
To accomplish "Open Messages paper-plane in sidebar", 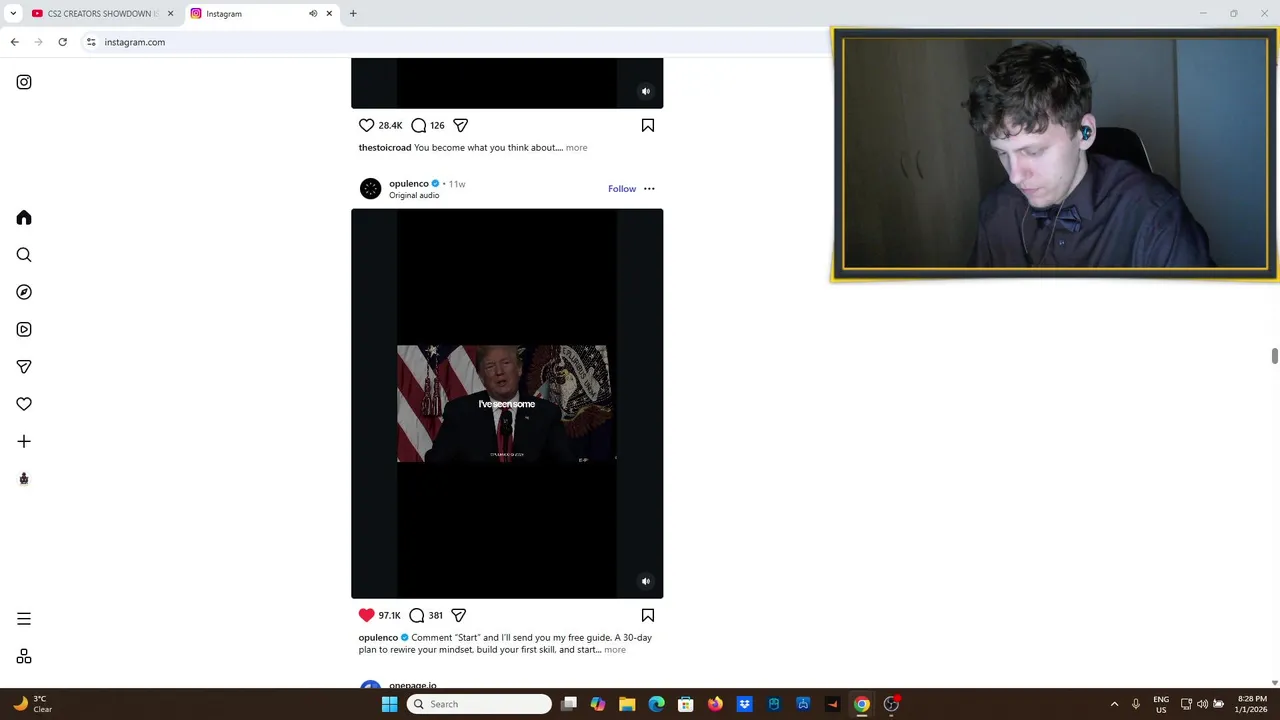I will coord(24,367).
